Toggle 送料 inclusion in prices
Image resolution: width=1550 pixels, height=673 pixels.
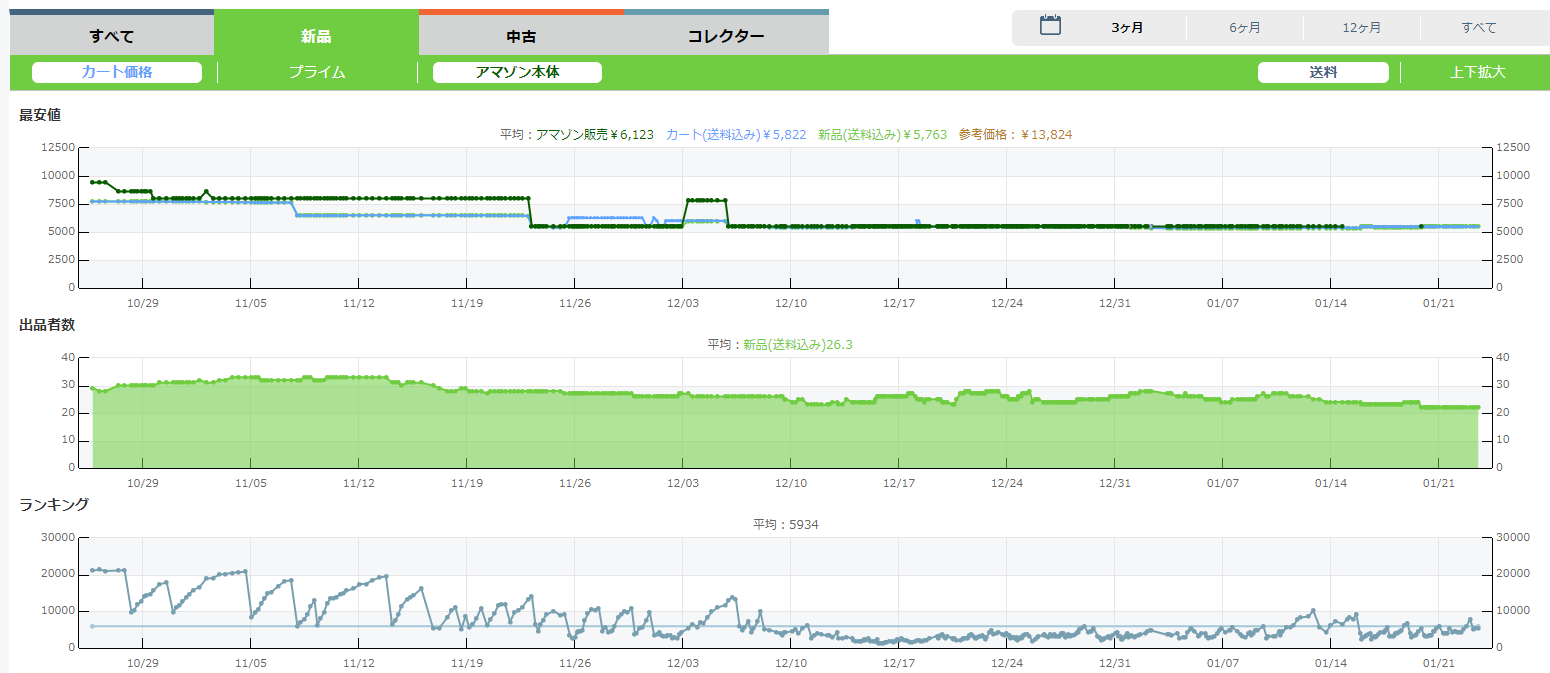pos(1323,72)
